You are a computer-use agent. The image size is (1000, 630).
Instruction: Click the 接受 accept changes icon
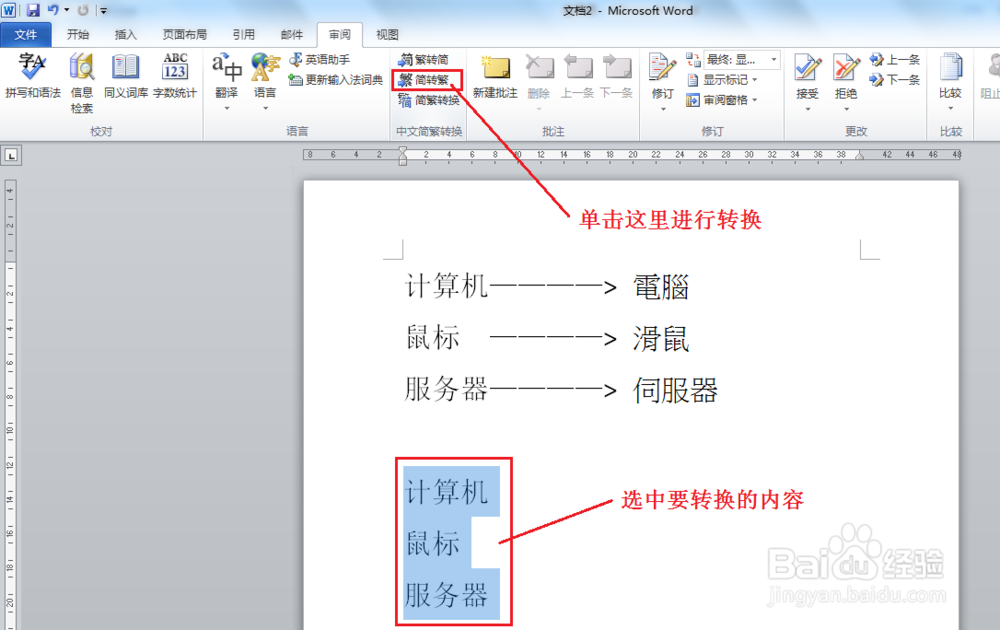pos(806,70)
